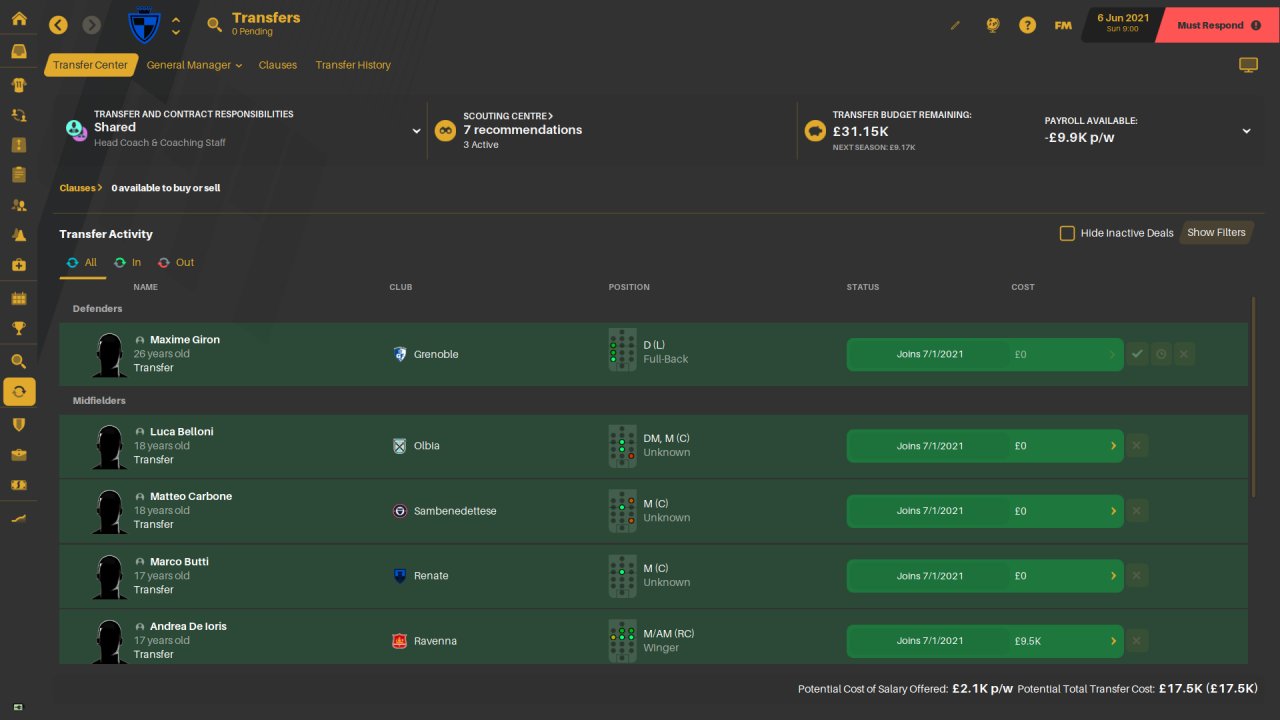Click the clock delay icon for Maxime Giron
The image size is (1280, 720).
pyautogui.click(x=1161, y=354)
